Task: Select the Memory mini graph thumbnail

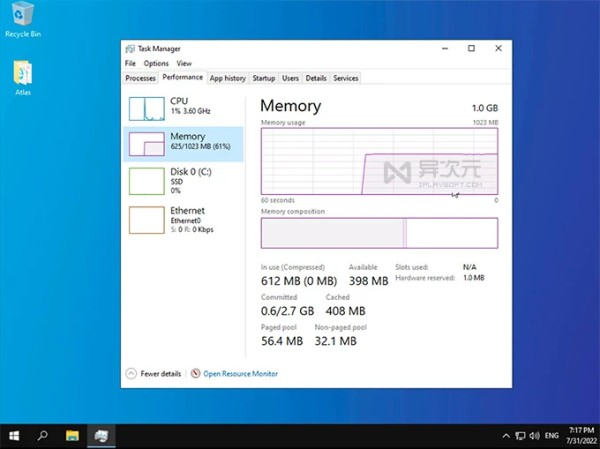Action: pos(147,144)
